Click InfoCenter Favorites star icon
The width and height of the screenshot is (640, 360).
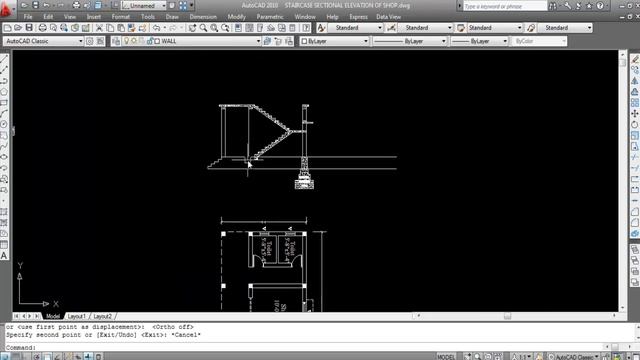point(589,6)
